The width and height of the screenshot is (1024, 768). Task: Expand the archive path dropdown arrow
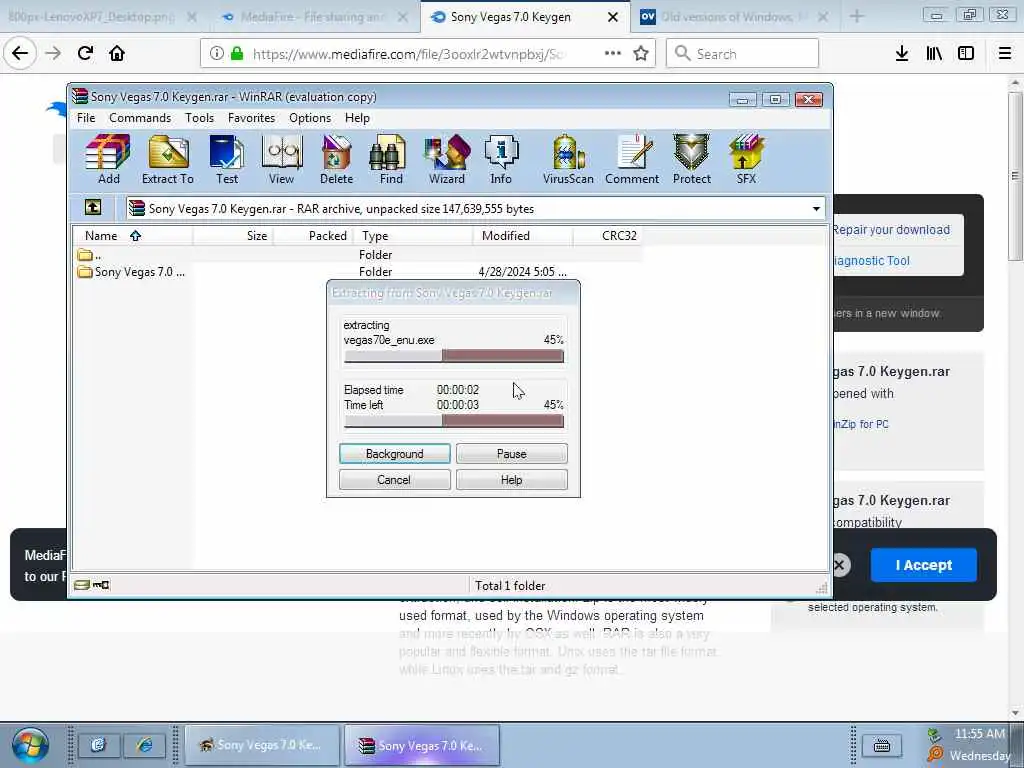coord(816,209)
